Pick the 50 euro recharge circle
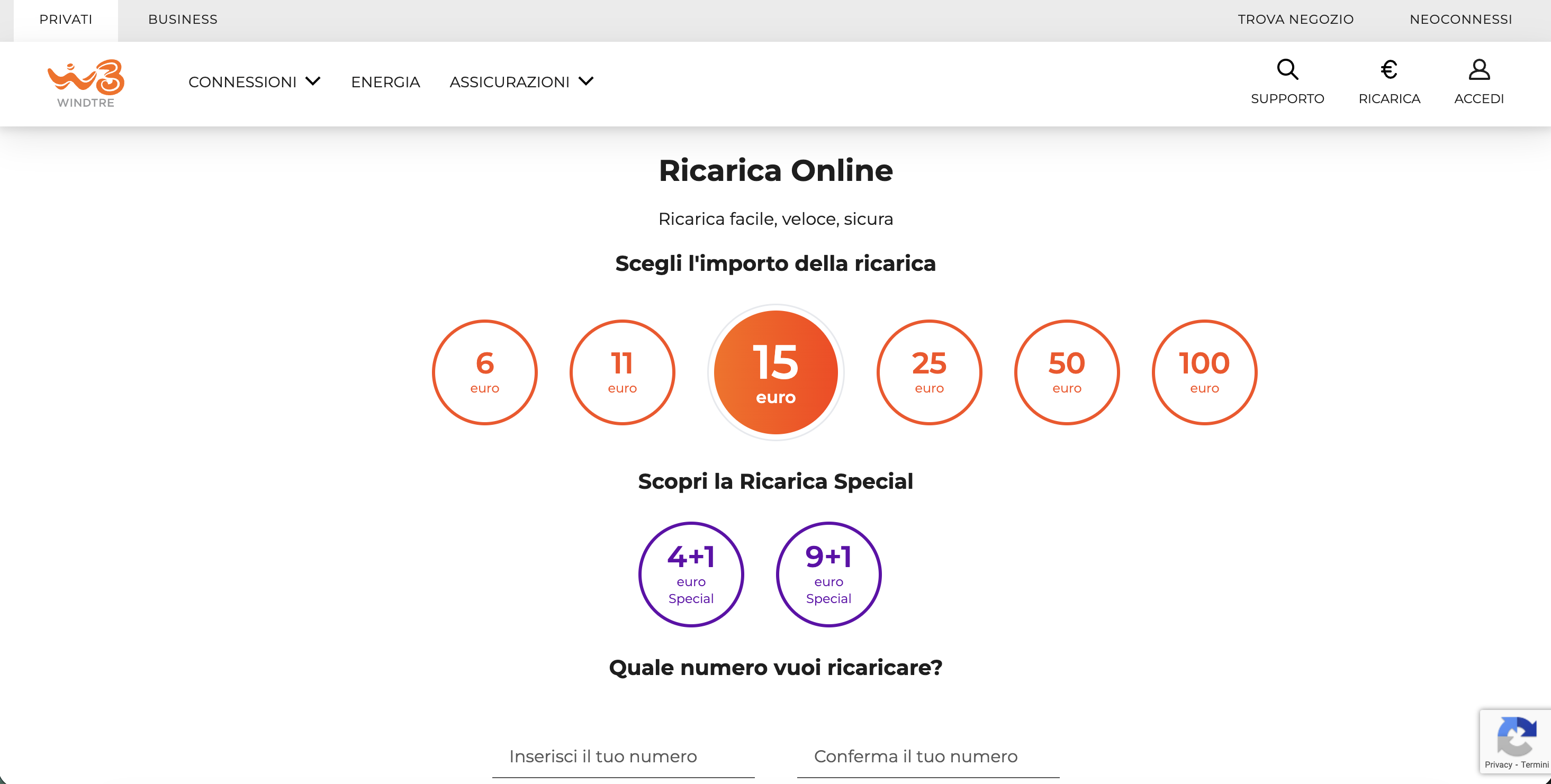Viewport: 1551px width, 784px height. click(1066, 372)
